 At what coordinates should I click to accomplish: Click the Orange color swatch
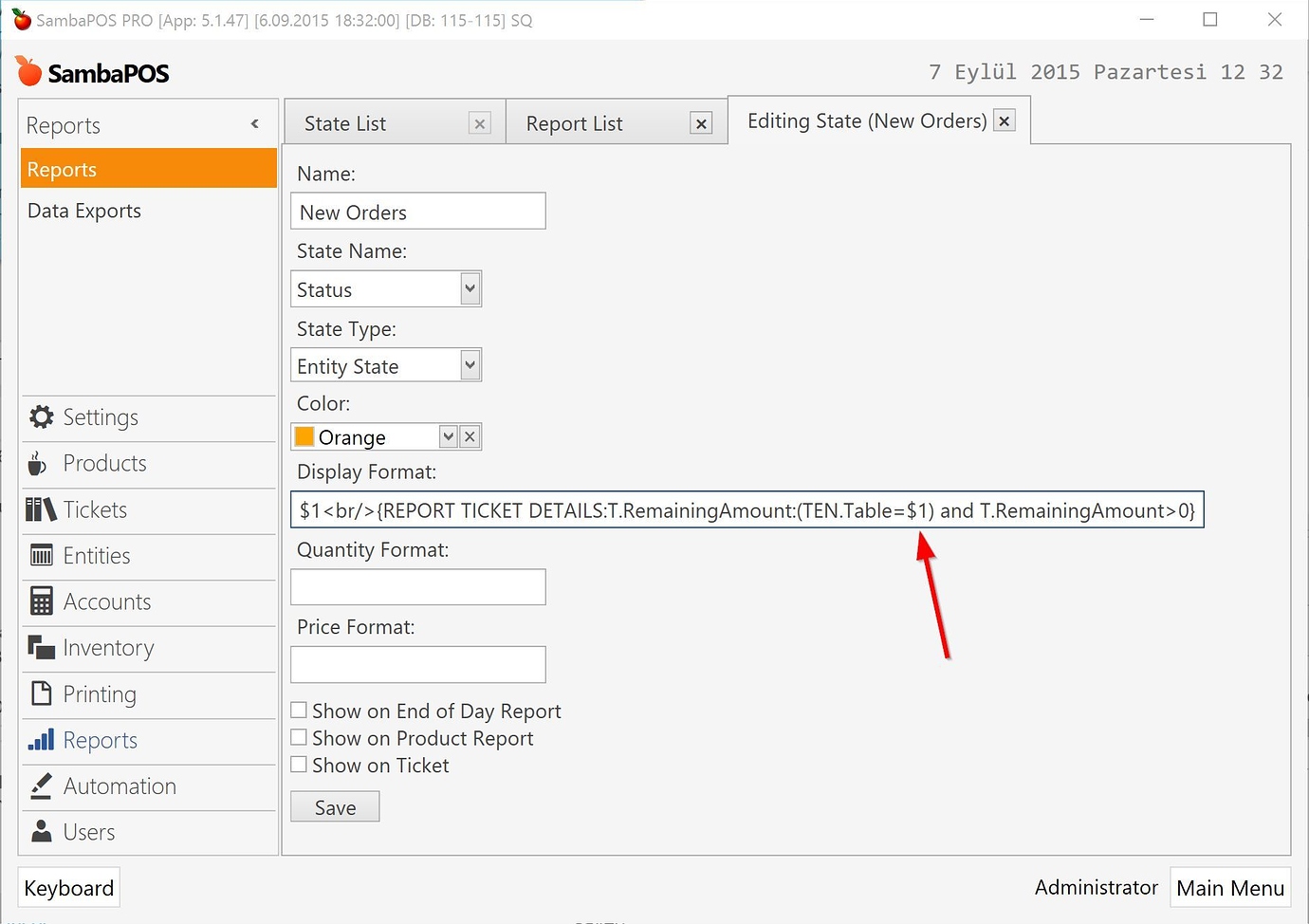(304, 436)
